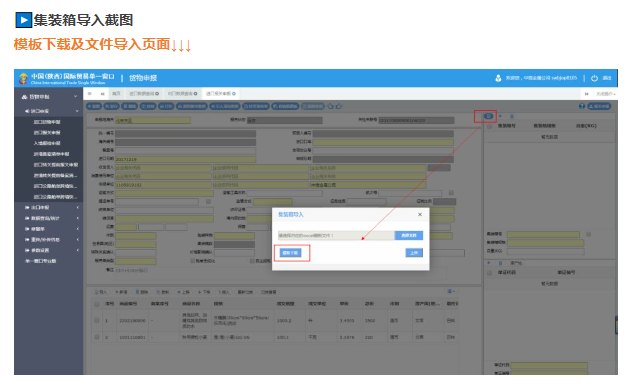Open the 进口报关申报 sidebar item

click(x=47, y=132)
